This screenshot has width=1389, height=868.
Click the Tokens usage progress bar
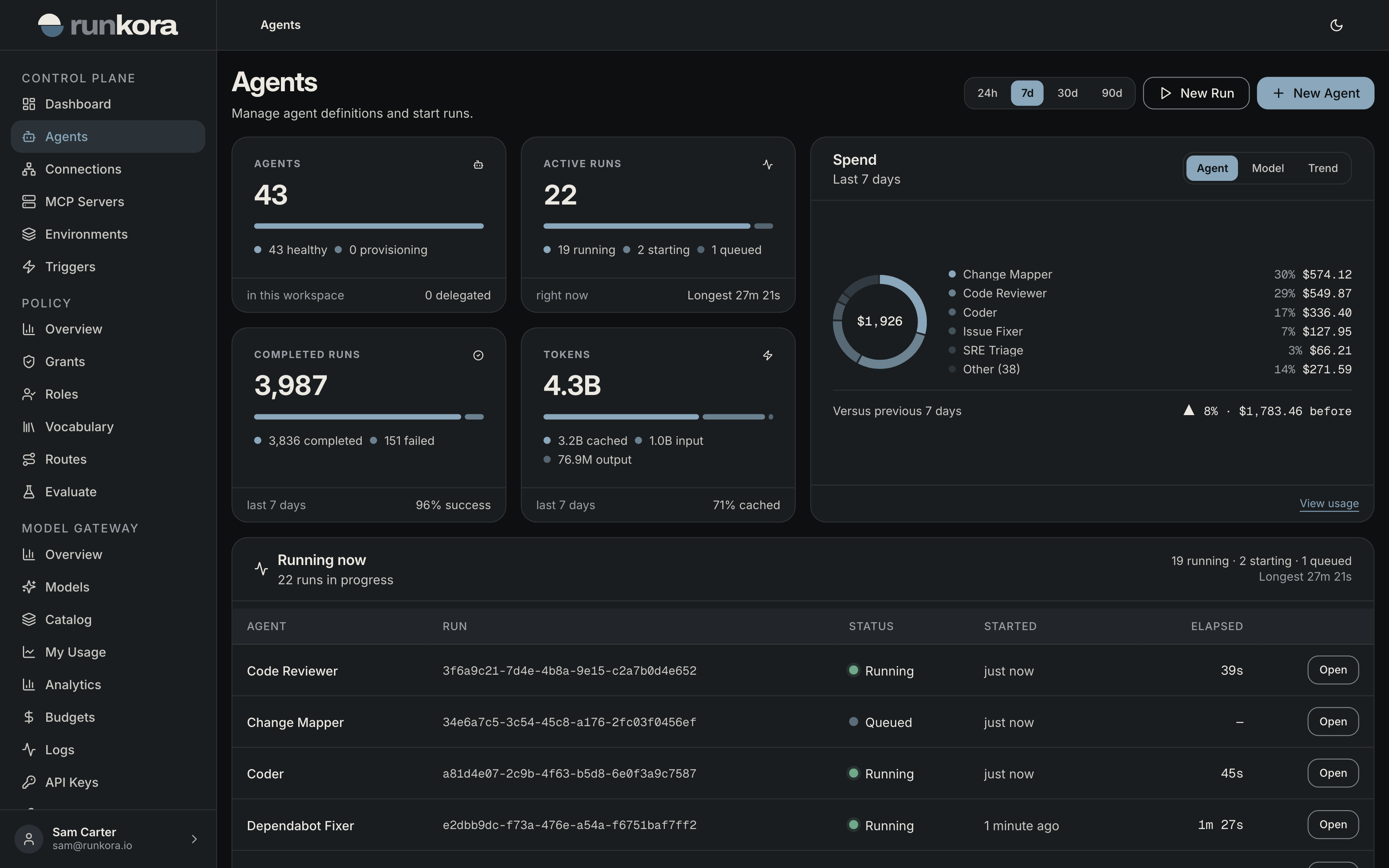point(658,417)
